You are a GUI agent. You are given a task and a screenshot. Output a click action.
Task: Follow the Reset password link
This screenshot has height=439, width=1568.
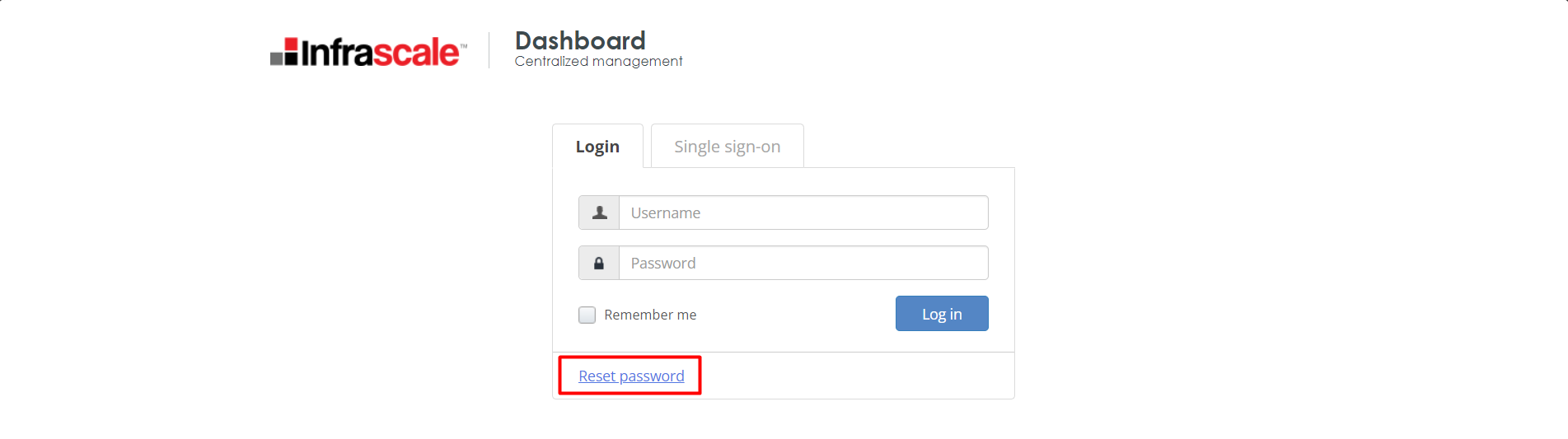tap(631, 376)
